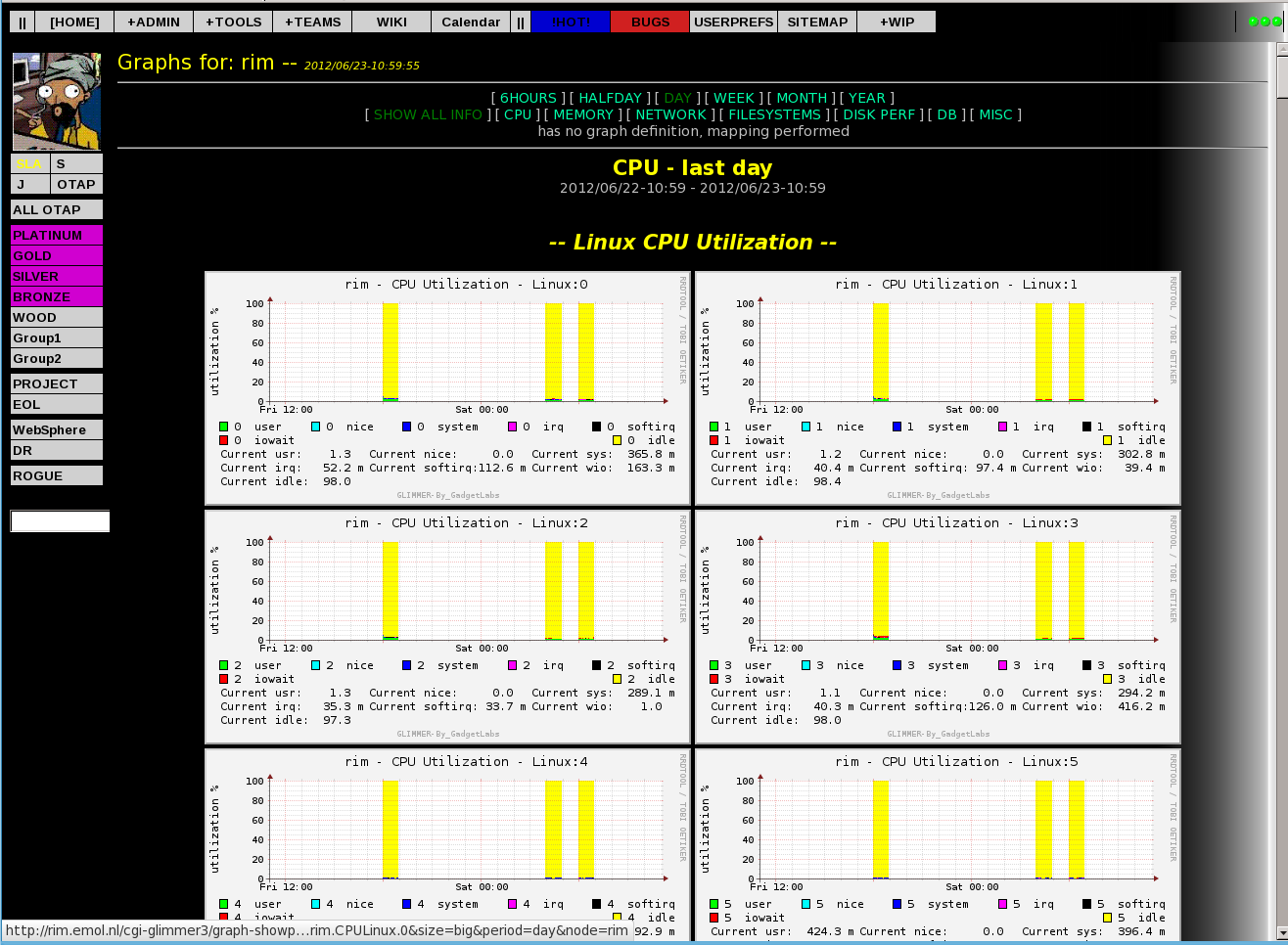
Task: Click the user avatar image
Action: click(x=57, y=102)
